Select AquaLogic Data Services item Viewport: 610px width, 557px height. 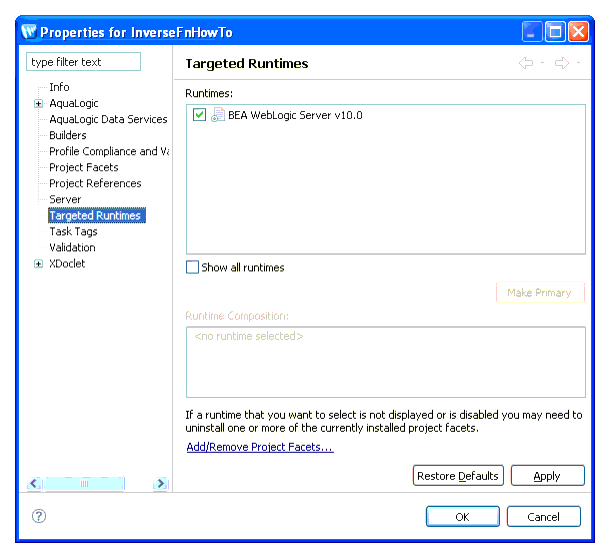tap(108, 119)
